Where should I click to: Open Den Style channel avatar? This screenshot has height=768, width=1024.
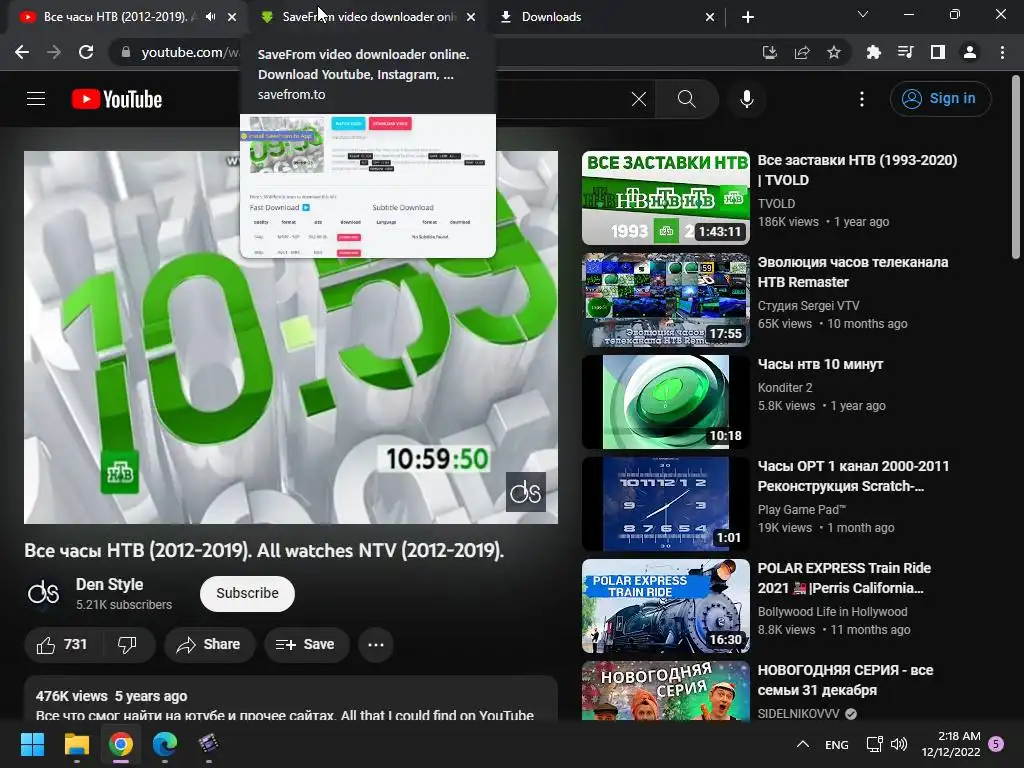[x=44, y=593]
